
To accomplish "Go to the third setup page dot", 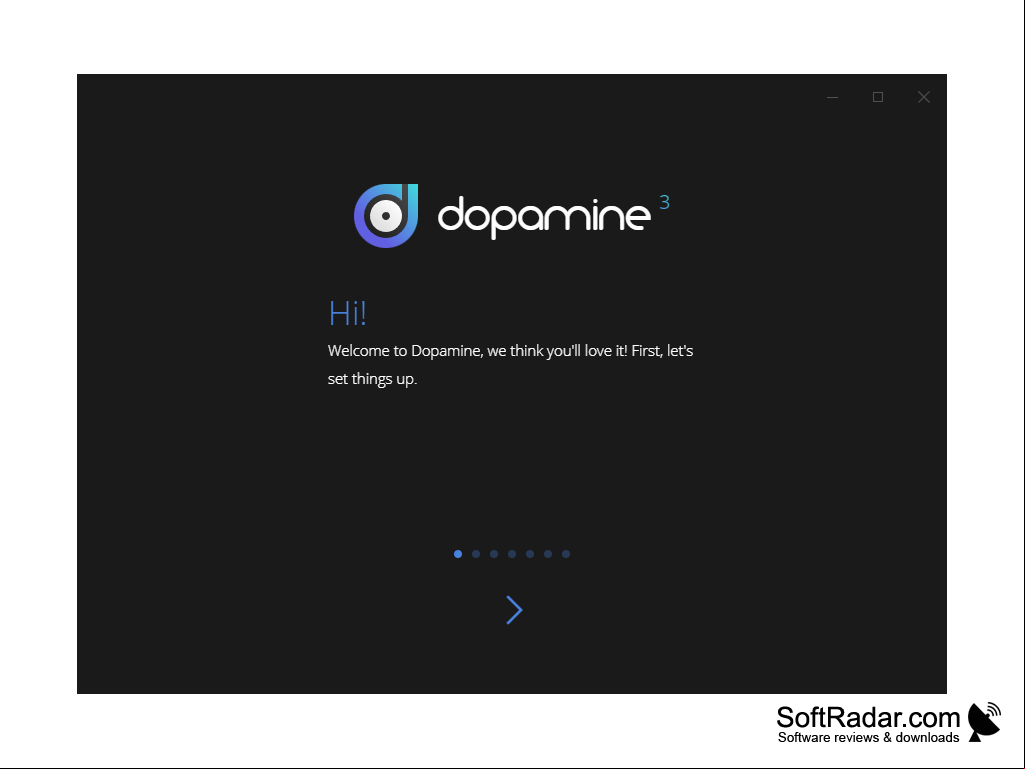I will pyautogui.click(x=494, y=554).
